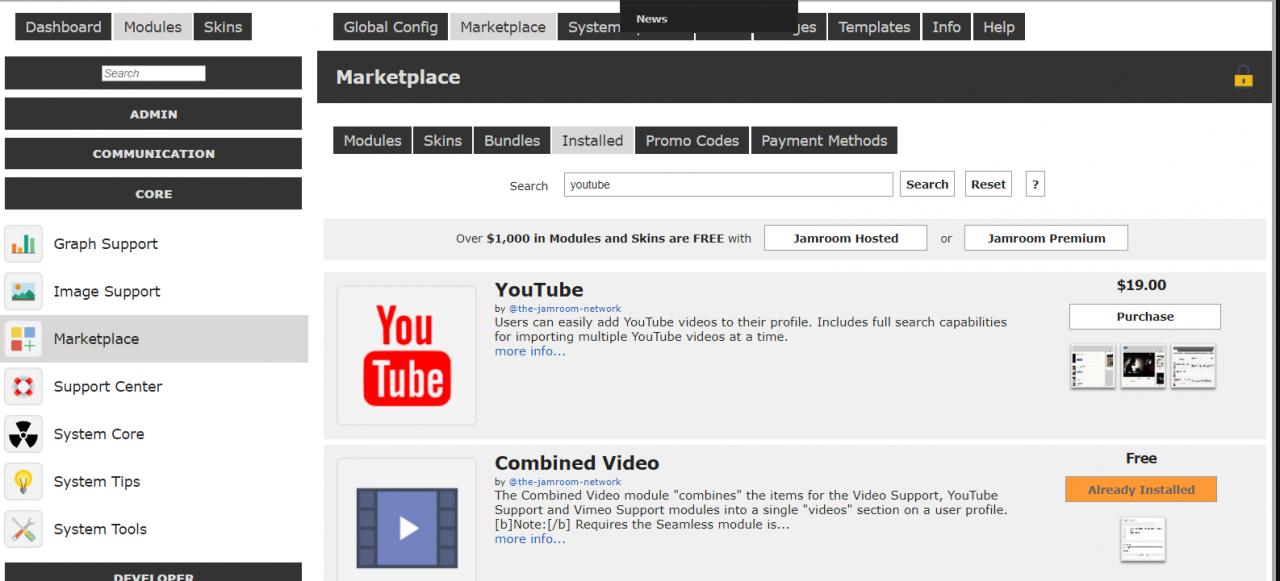Image resolution: width=1280 pixels, height=581 pixels.
Task: Open the Support Center lifebuoy icon
Action: pos(24,387)
